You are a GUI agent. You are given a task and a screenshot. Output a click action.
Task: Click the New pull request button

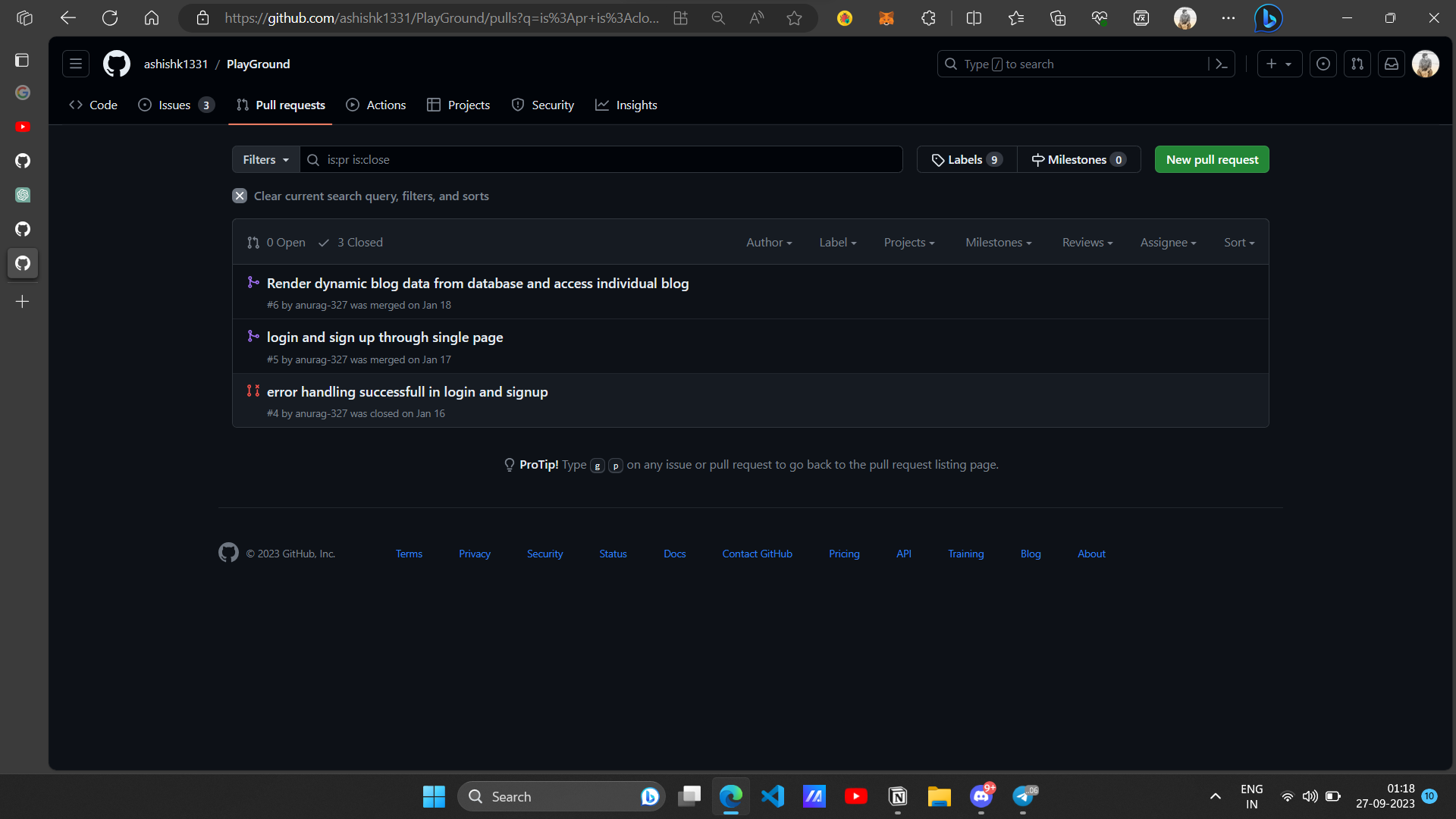pos(1212,159)
